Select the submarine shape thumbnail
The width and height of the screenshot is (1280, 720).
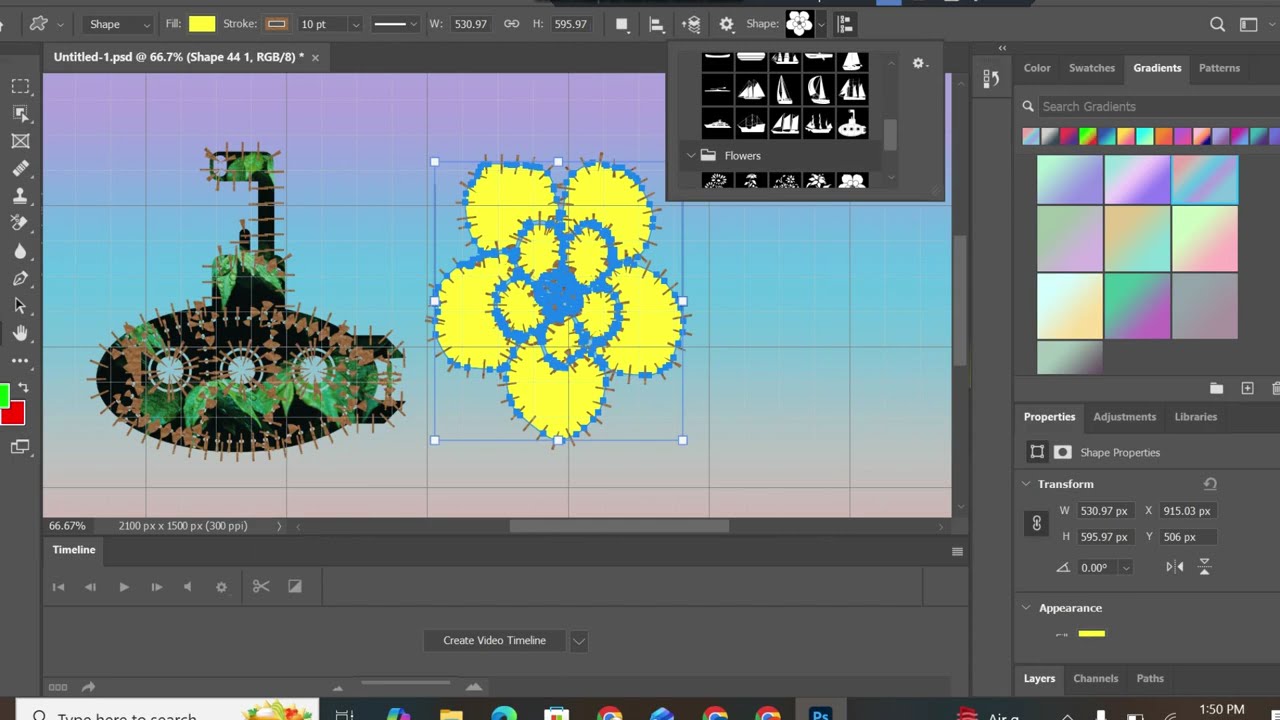852,123
